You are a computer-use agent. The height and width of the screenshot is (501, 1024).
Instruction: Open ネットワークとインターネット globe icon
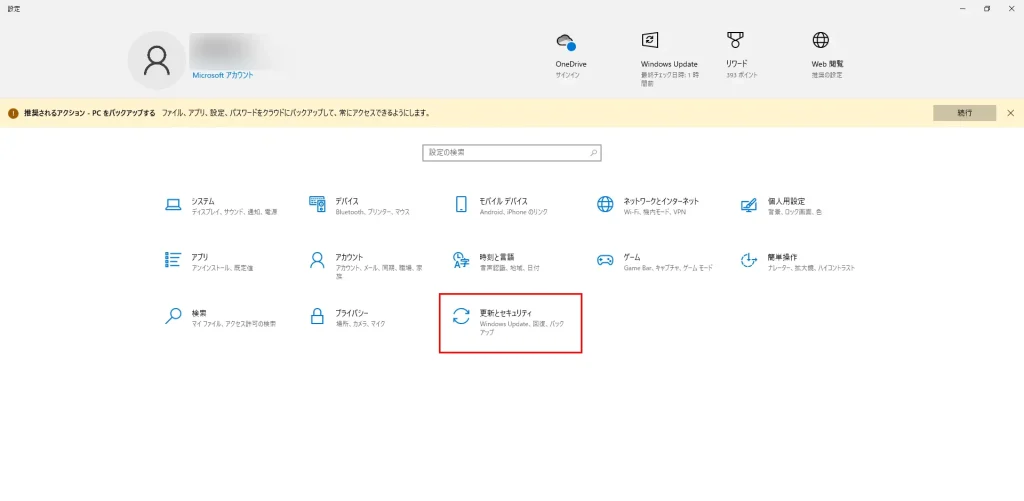tap(605, 204)
